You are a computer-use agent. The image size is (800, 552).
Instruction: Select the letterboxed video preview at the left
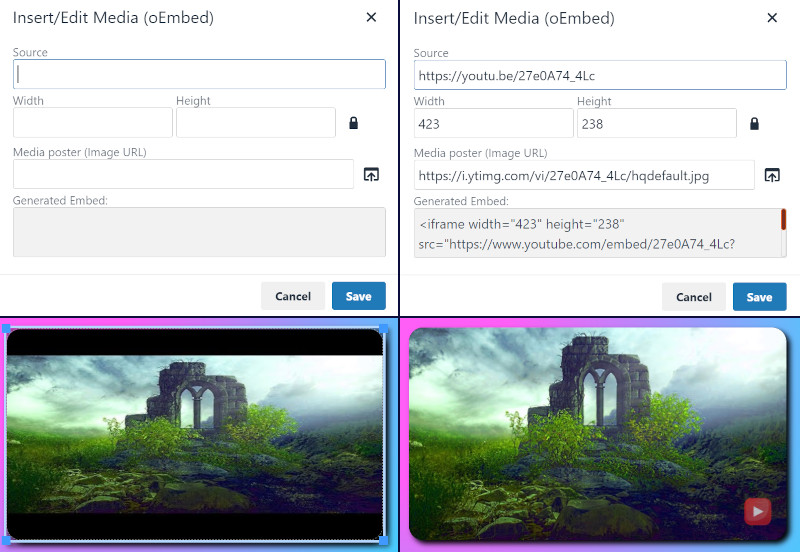tap(194, 435)
